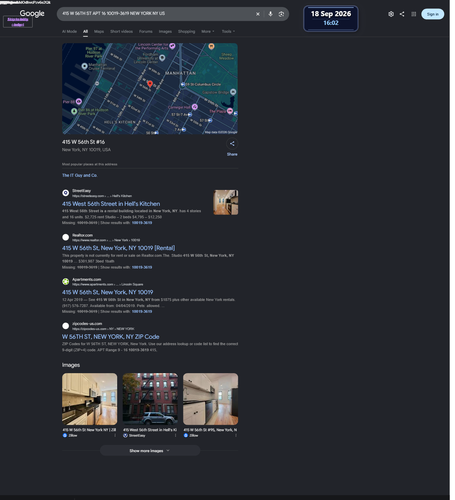Click the Gapstow Bridge map marker
The image size is (455, 500).
click(x=233, y=92)
